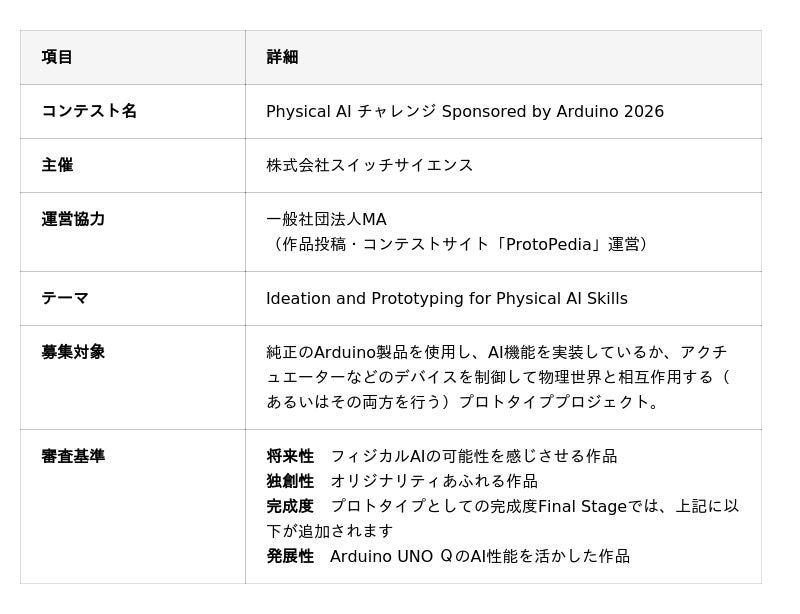Click the 項目 column header

coord(57,57)
